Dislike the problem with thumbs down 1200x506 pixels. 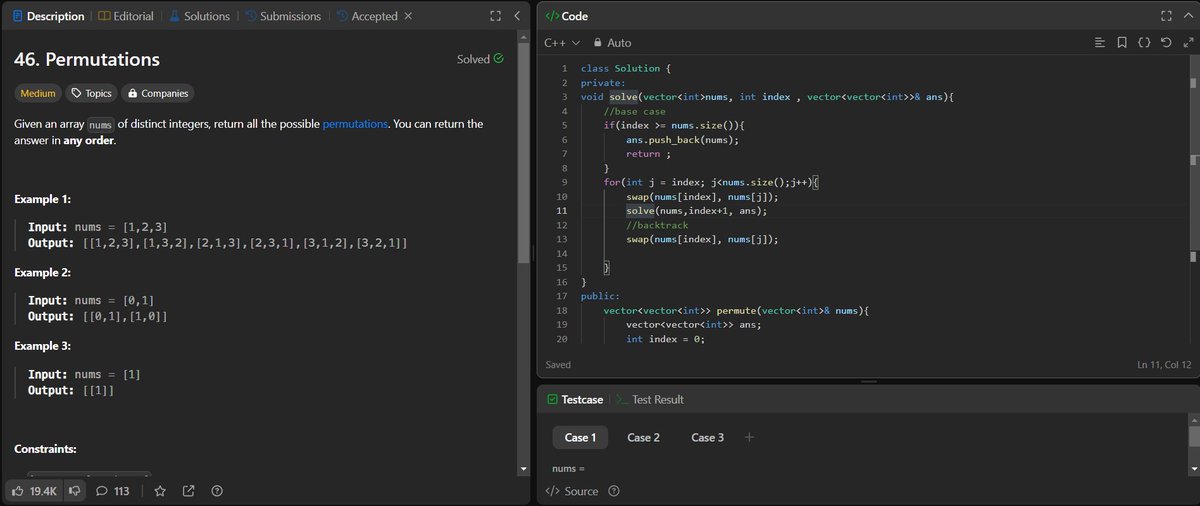point(74,491)
